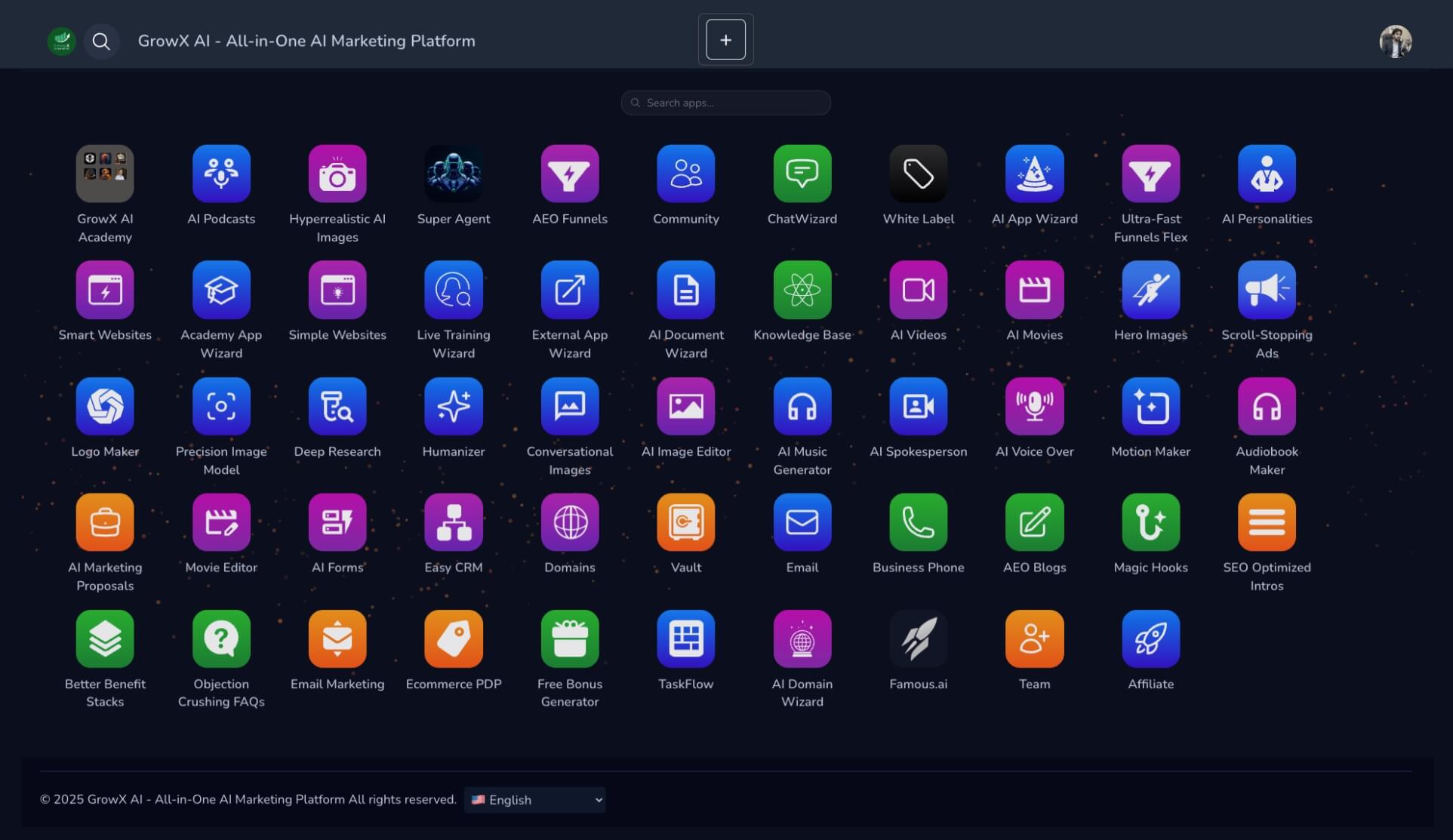Open the English language dropdown
This screenshot has height=840, width=1453.
click(535, 800)
